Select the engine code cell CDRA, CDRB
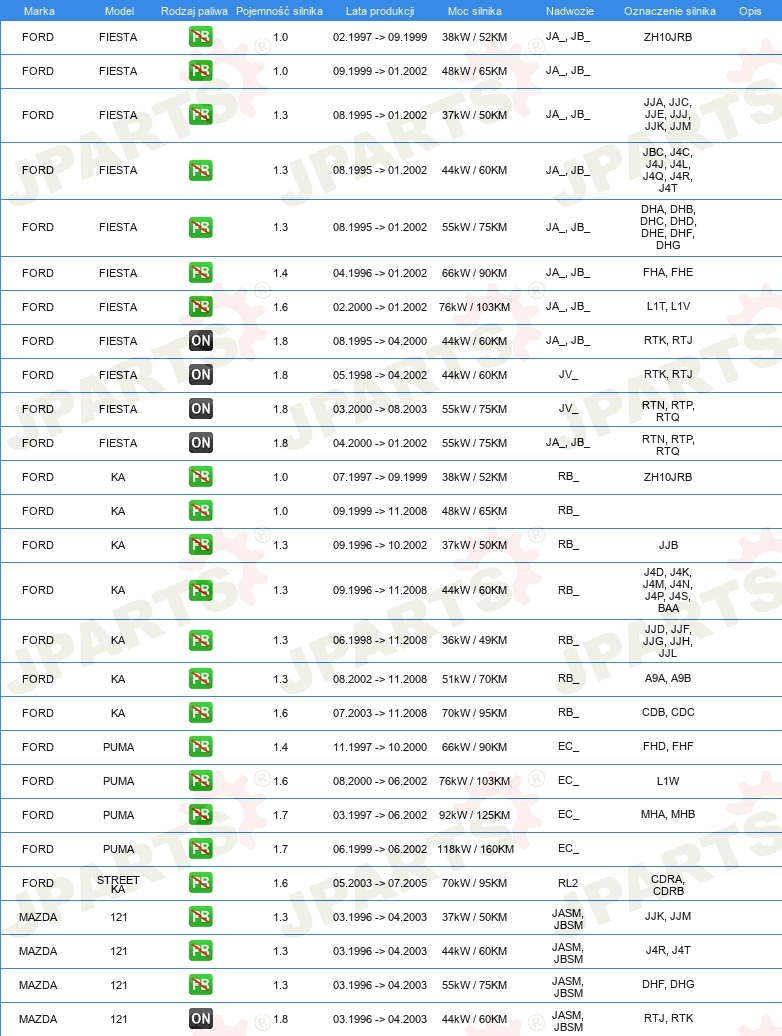 pyautogui.click(x=668, y=885)
